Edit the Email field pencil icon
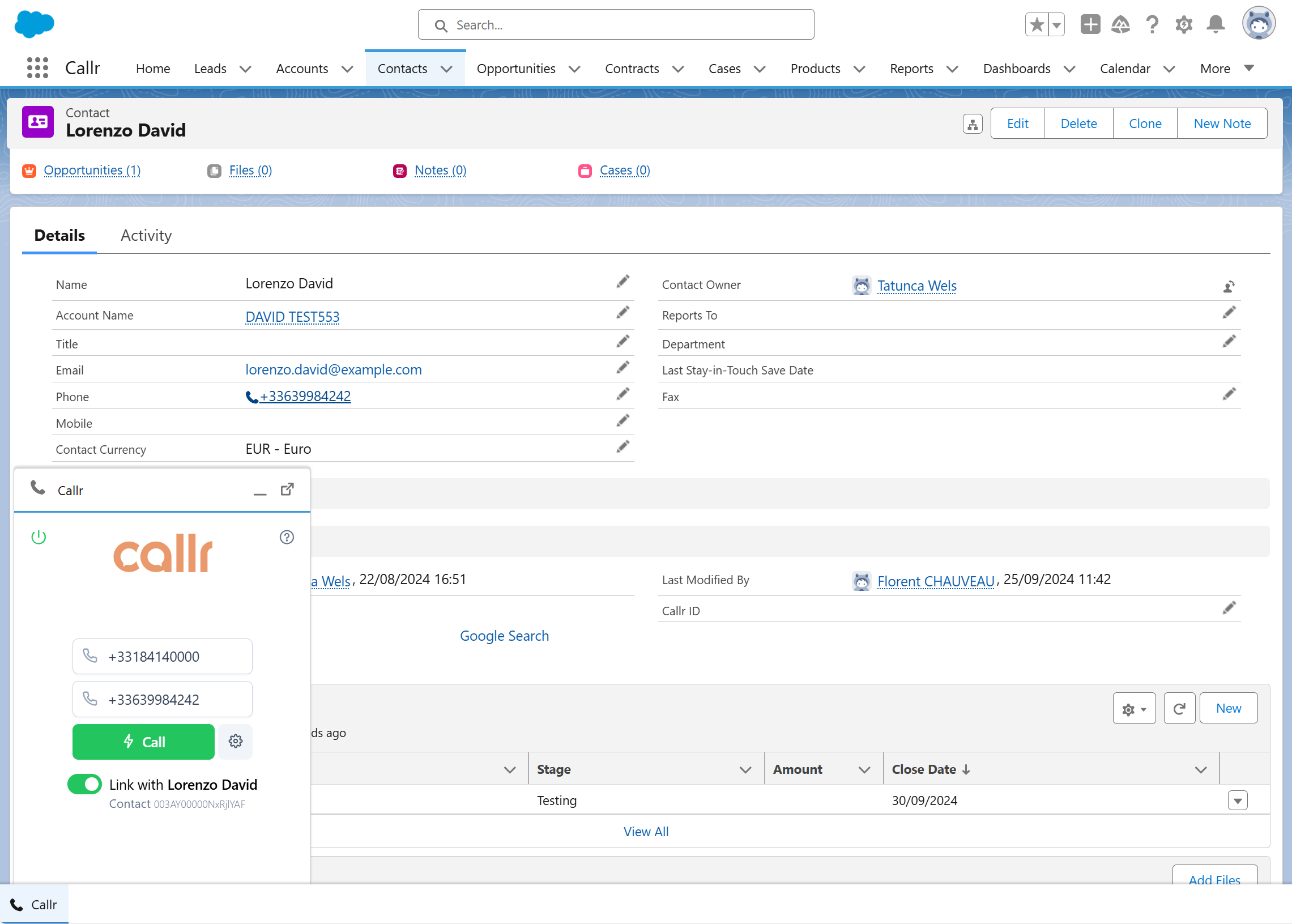 click(623, 368)
